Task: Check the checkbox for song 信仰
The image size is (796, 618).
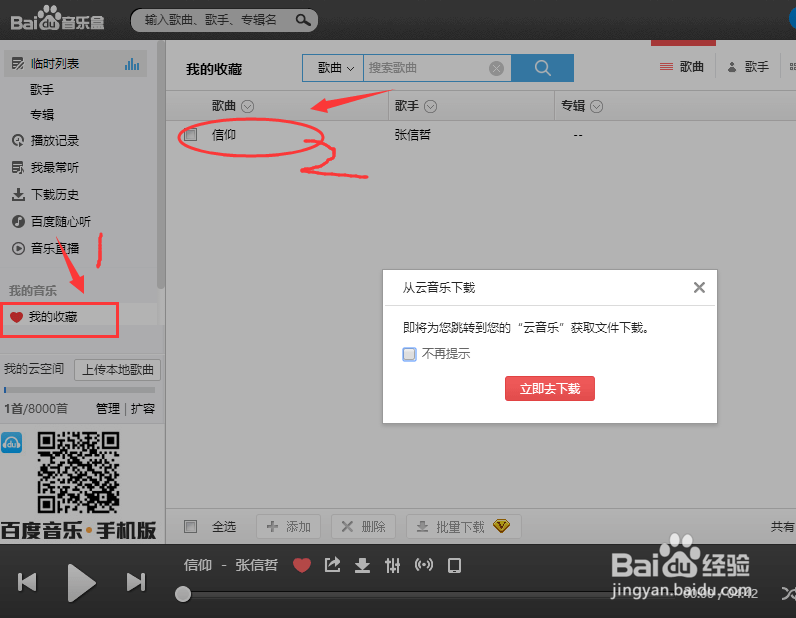Action: (x=191, y=135)
